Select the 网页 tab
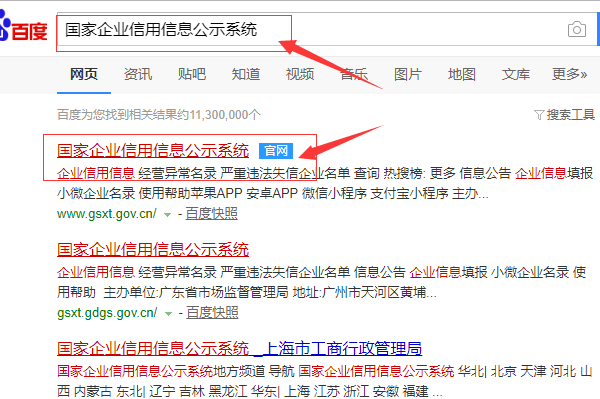The width and height of the screenshot is (600, 399). pyautogui.click(x=84, y=74)
